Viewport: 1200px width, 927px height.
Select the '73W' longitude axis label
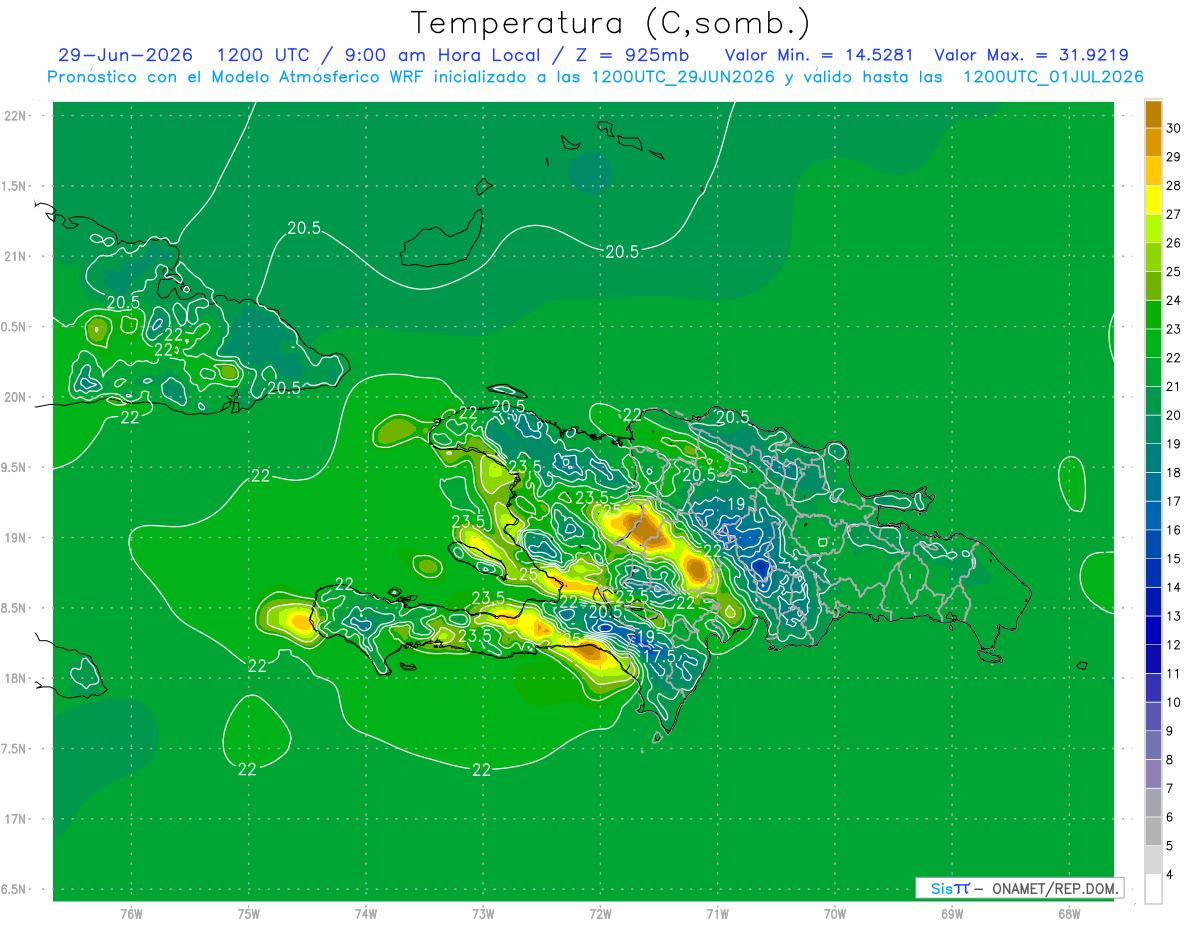pyautogui.click(x=483, y=914)
